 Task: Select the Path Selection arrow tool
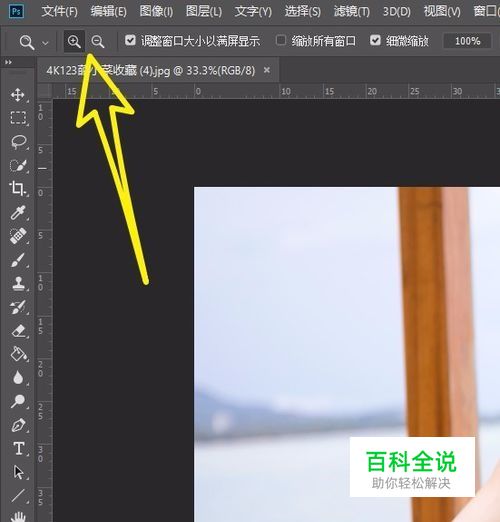[x=18, y=472]
